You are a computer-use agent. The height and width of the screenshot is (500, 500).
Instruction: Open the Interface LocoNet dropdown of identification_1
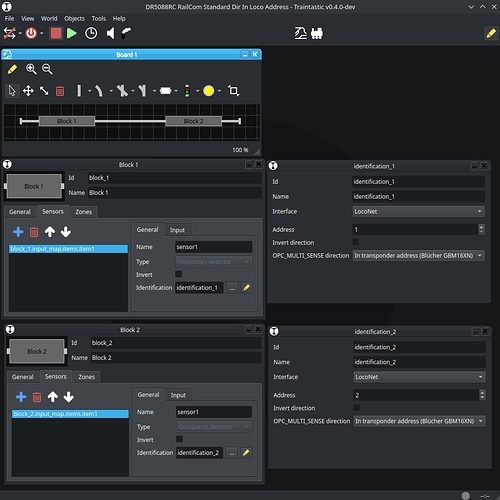418,211
